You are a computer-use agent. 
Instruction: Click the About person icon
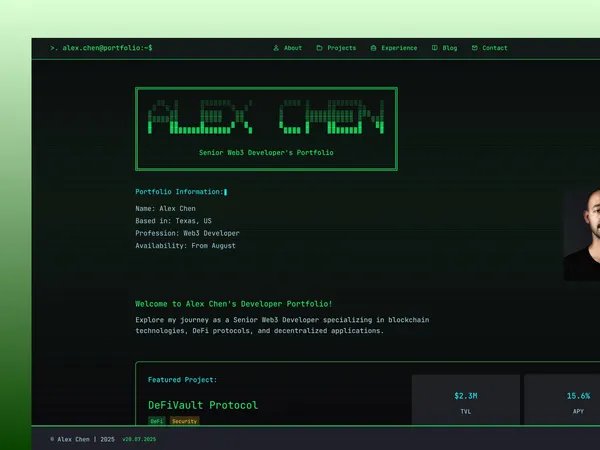[x=276, y=48]
